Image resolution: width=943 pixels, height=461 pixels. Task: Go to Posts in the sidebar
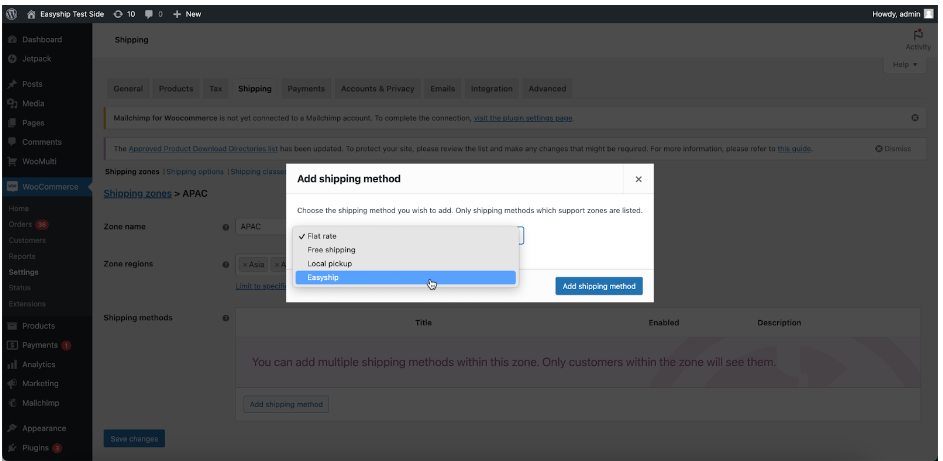tap(32, 84)
